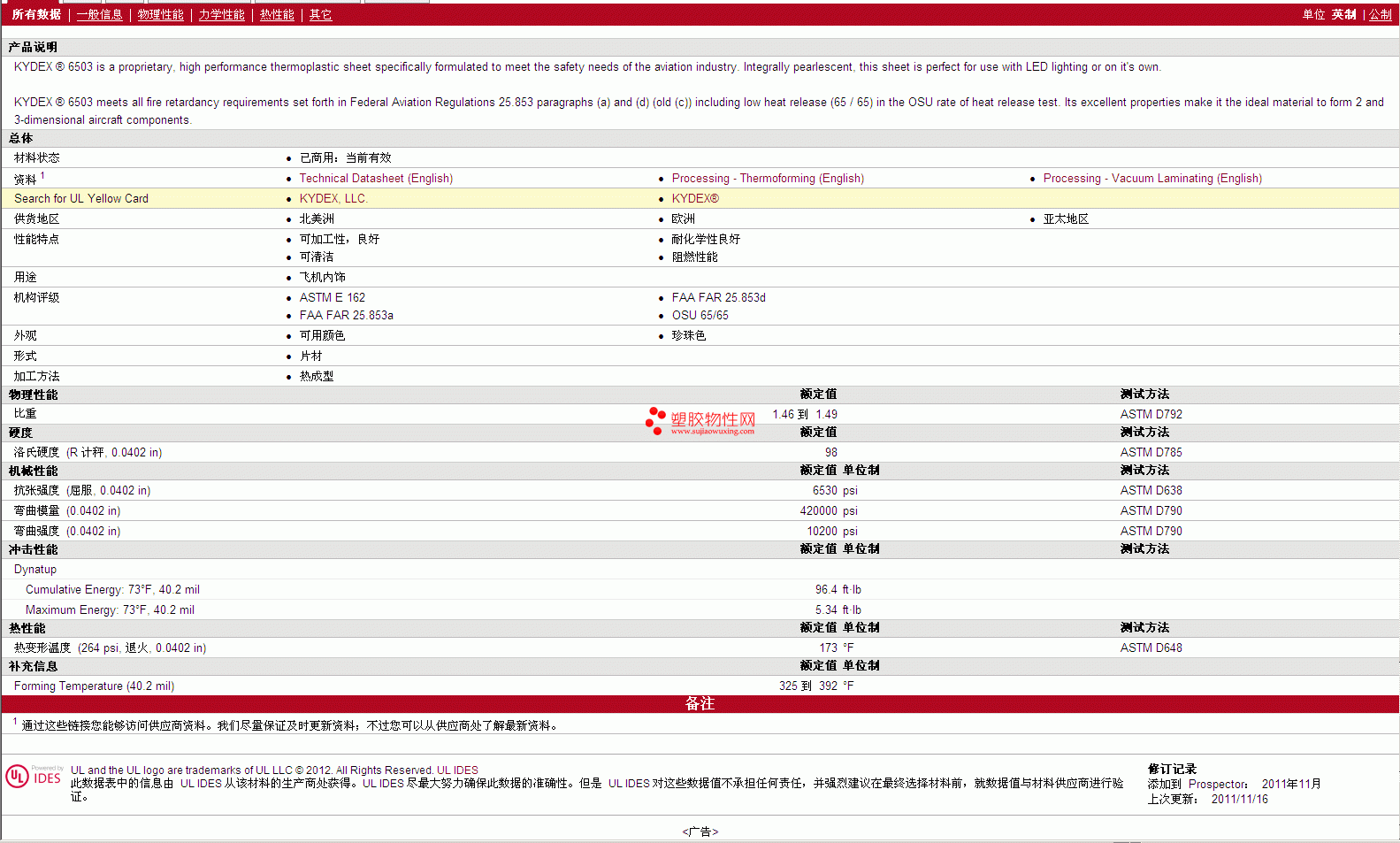Viewport: 1400px width, 843px height.
Task: Click Dynatup impact row label
Action: pos(35,570)
